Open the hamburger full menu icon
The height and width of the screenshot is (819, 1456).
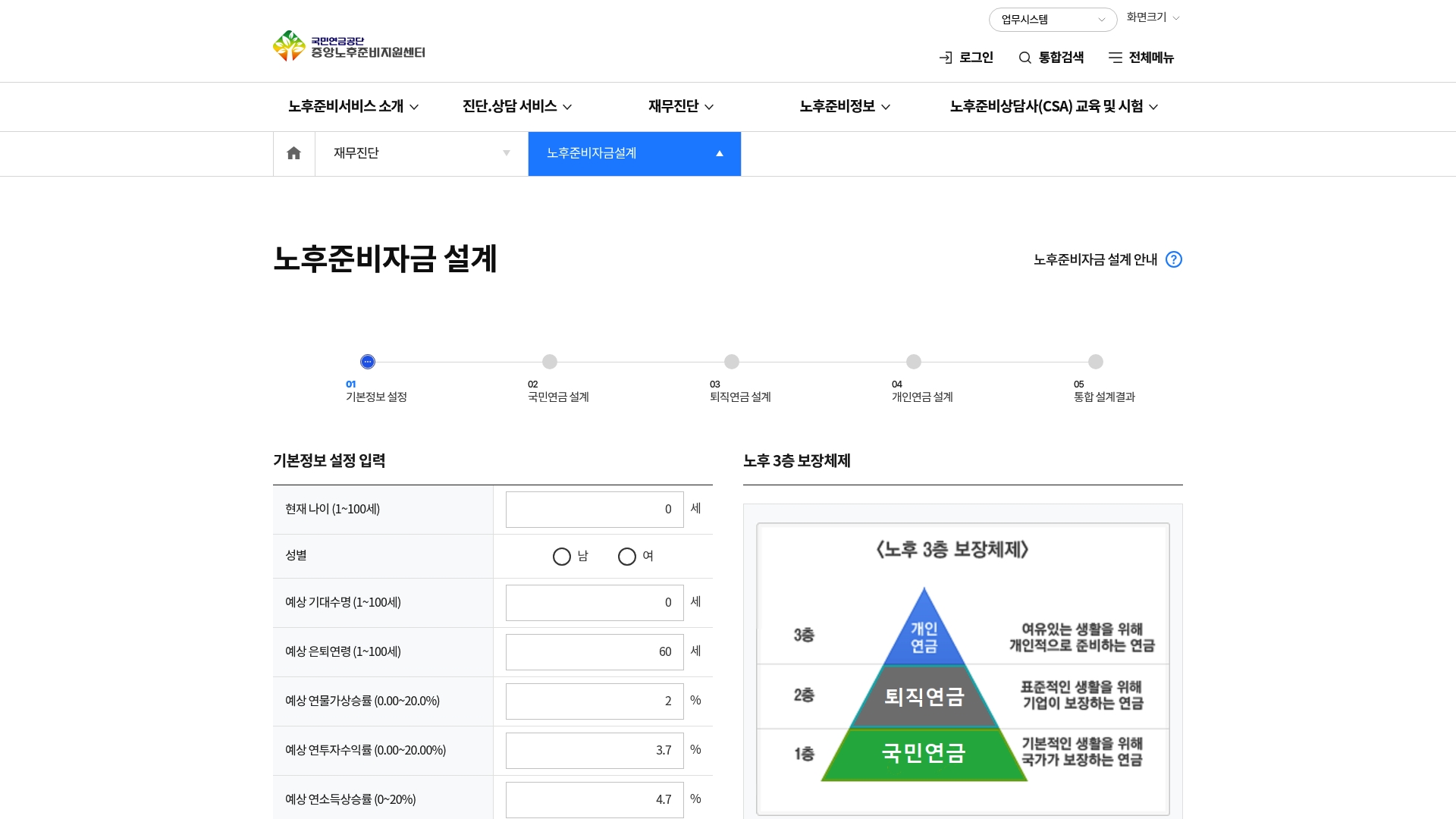1115,58
